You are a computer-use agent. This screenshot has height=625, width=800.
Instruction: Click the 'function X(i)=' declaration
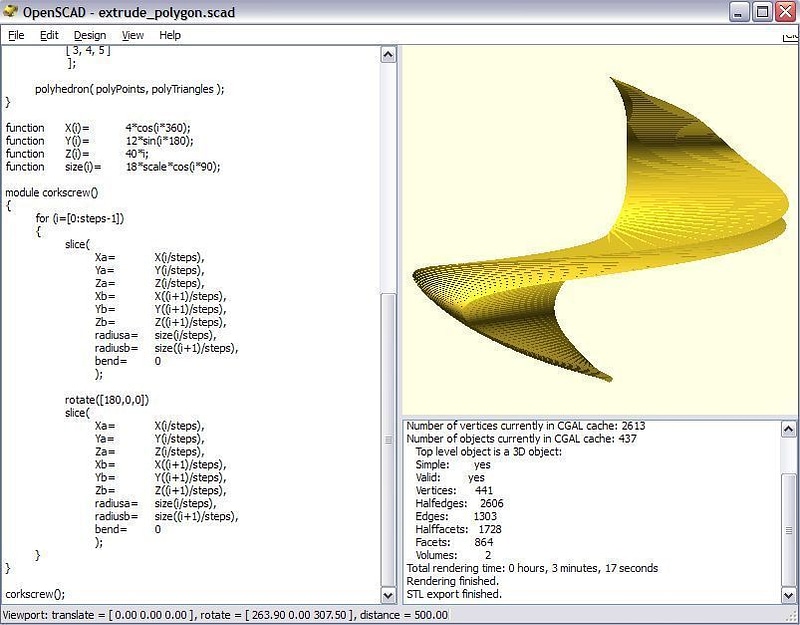(x=47, y=128)
